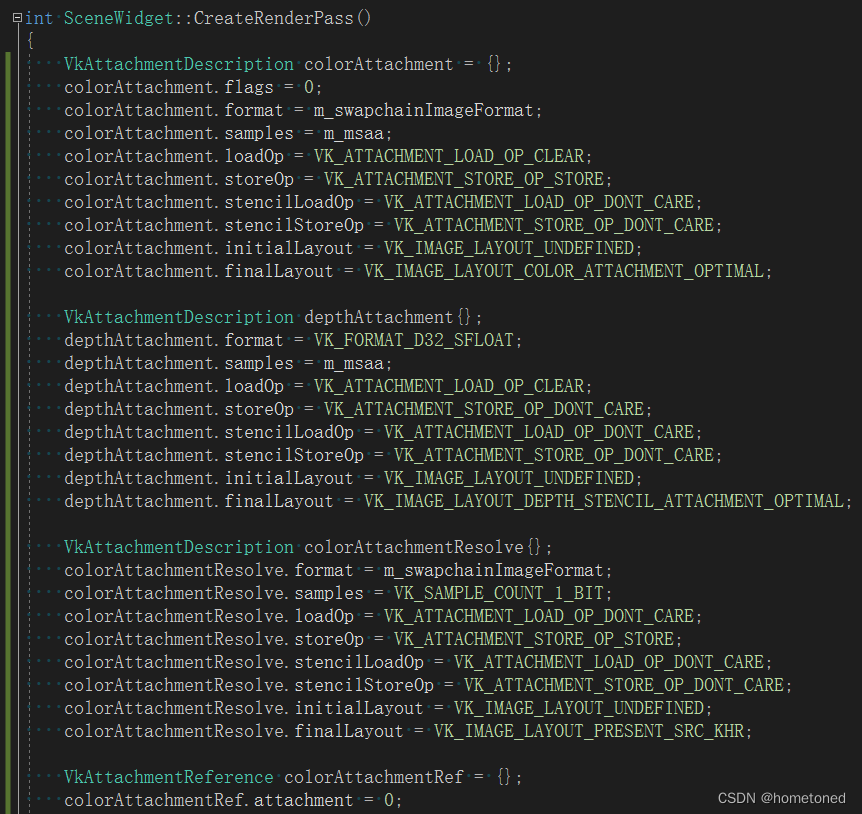This screenshot has width=862, height=814.
Task: Select VK_SAMPLE_COUNT_1_BIT constant
Action: pyautogui.click(x=498, y=592)
